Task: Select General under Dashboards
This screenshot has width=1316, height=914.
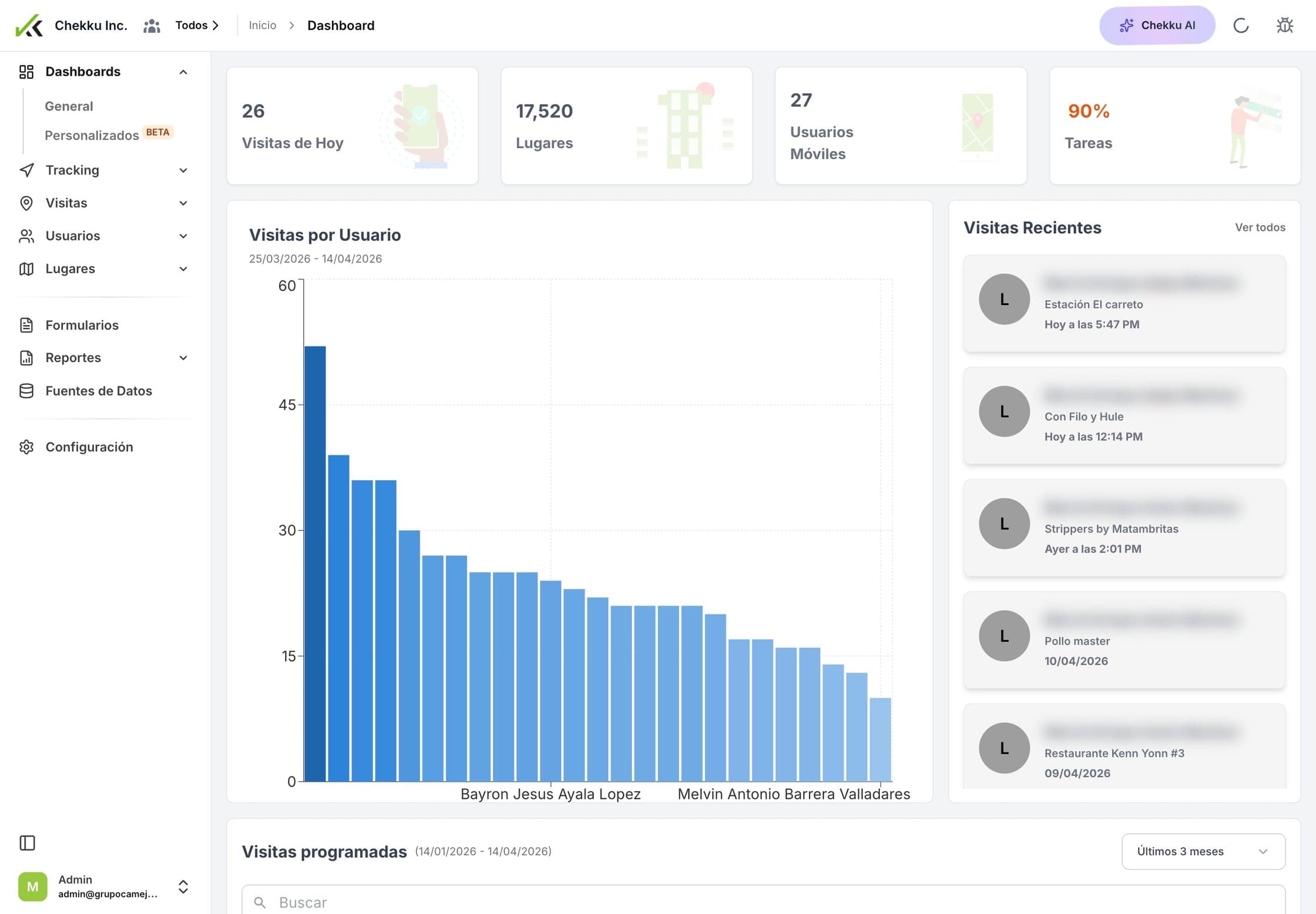Action: pos(69,106)
